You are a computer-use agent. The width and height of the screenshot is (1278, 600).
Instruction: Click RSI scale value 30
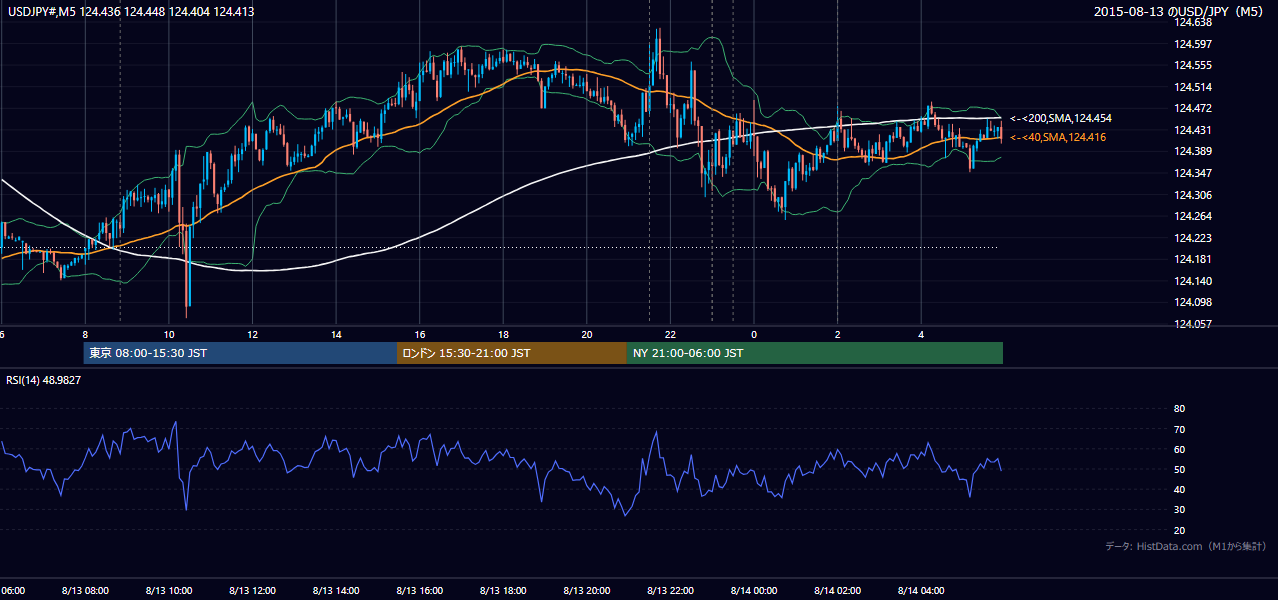click(x=1179, y=509)
